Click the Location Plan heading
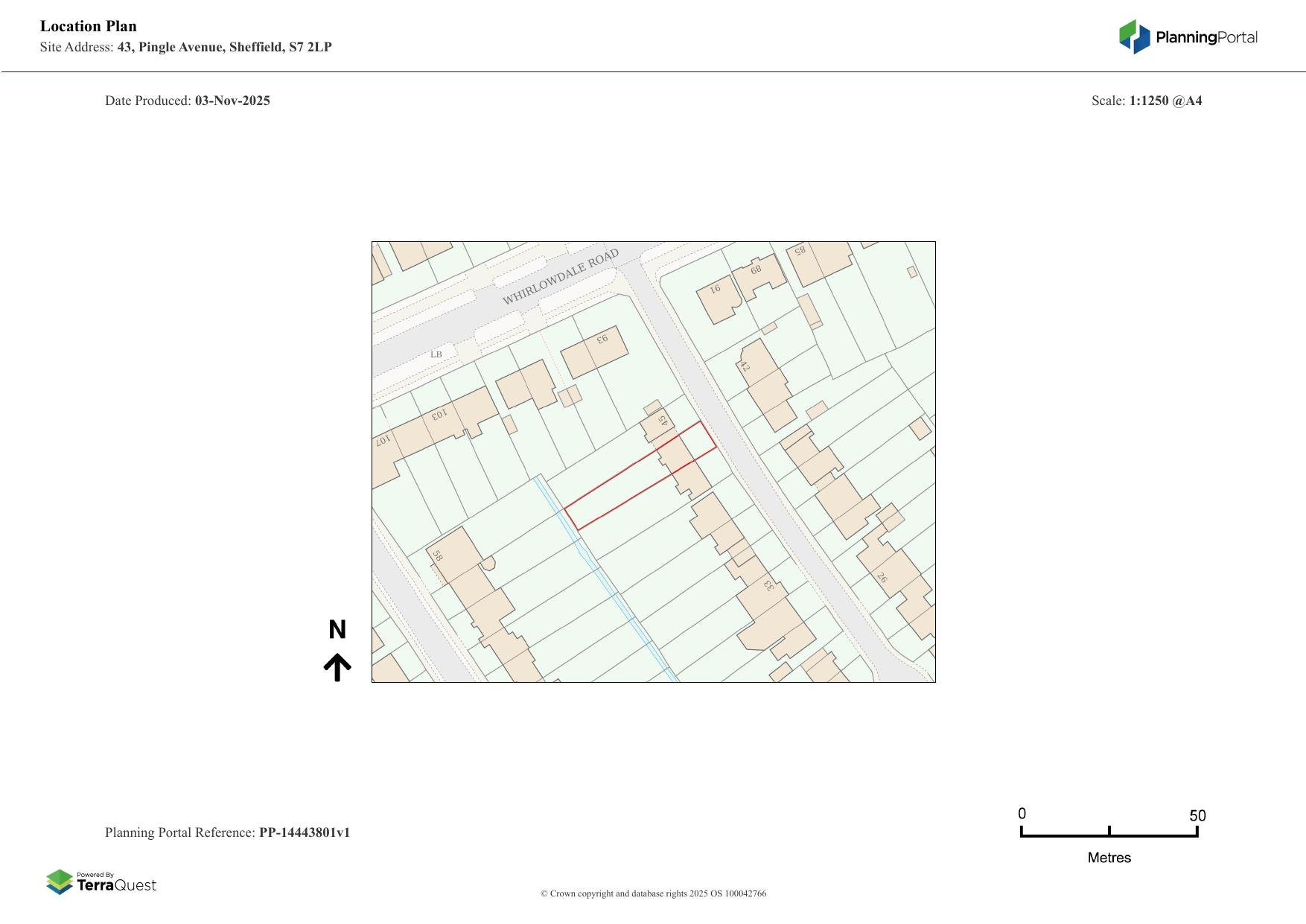Image resolution: width=1306 pixels, height=924 pixels. click(x=89, y=27)
